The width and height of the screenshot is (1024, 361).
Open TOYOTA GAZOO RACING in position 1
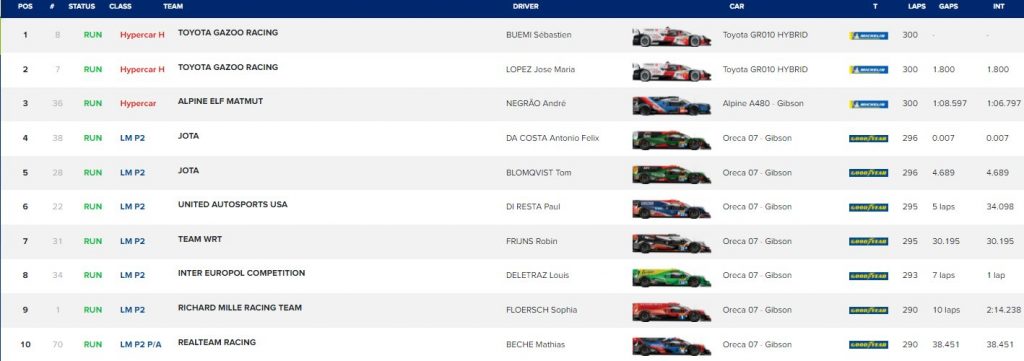point(228,33)
